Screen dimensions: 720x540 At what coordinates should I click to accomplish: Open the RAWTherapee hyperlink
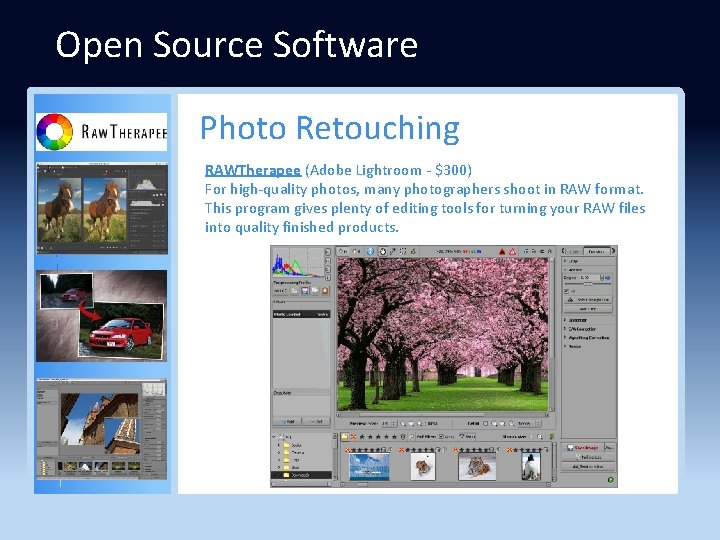(x=253, y=170)
